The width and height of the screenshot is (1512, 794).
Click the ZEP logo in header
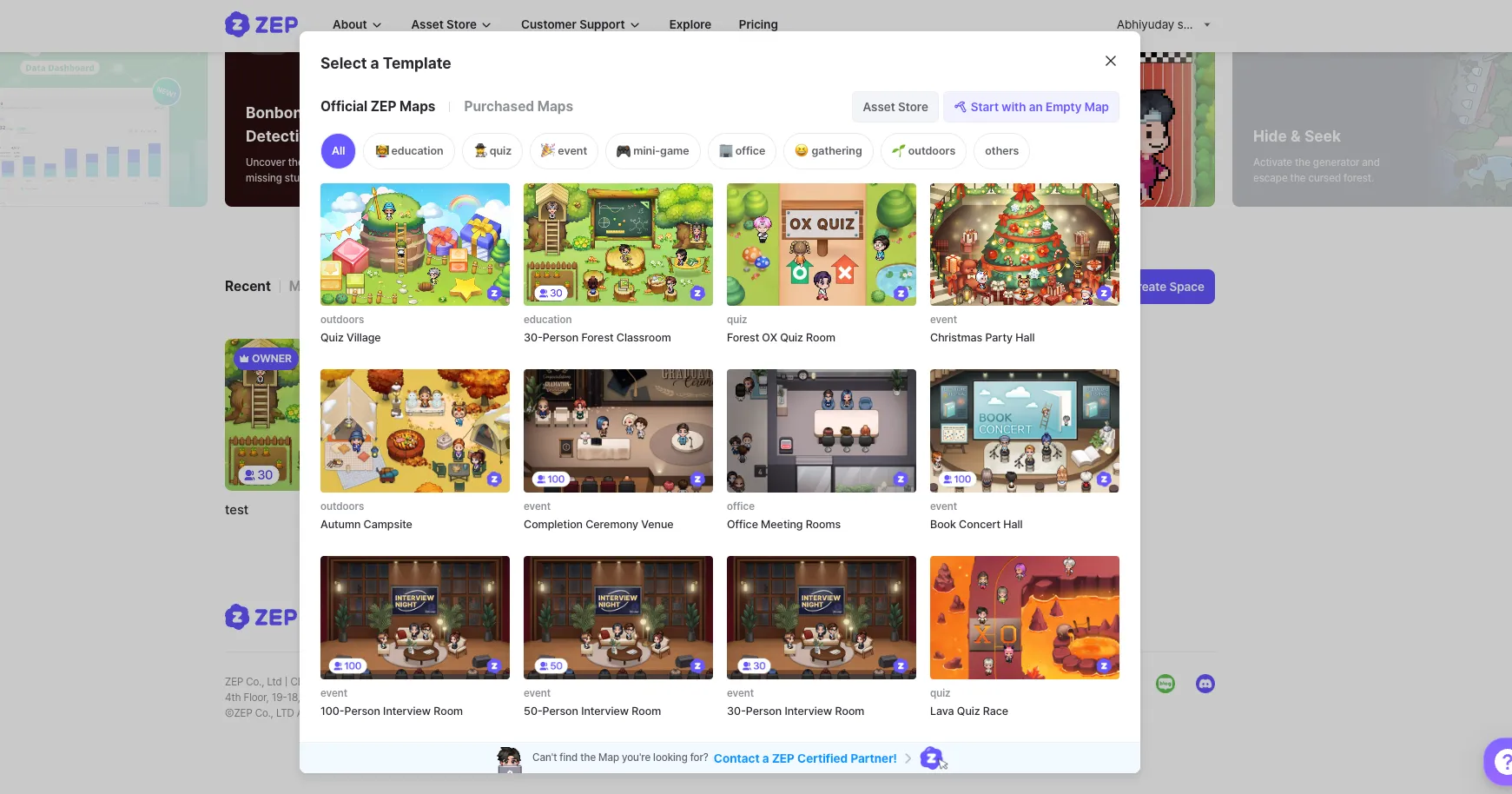coord(261,24)
